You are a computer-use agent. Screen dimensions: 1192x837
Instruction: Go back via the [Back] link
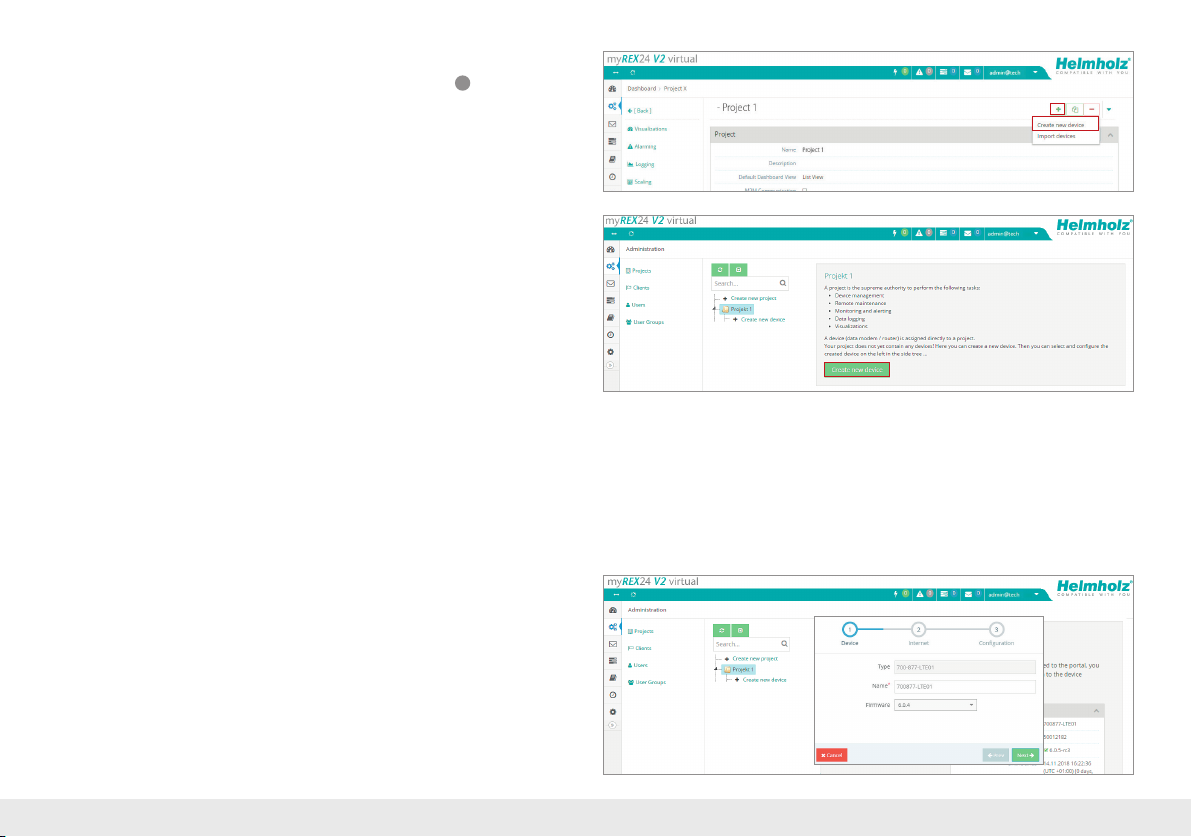coord(639,111)
